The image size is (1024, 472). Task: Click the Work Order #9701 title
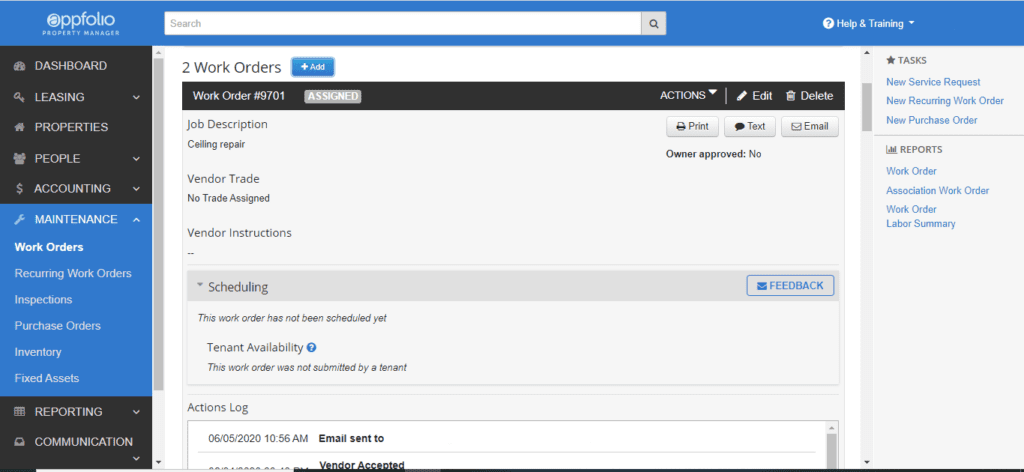click(239, 96)
